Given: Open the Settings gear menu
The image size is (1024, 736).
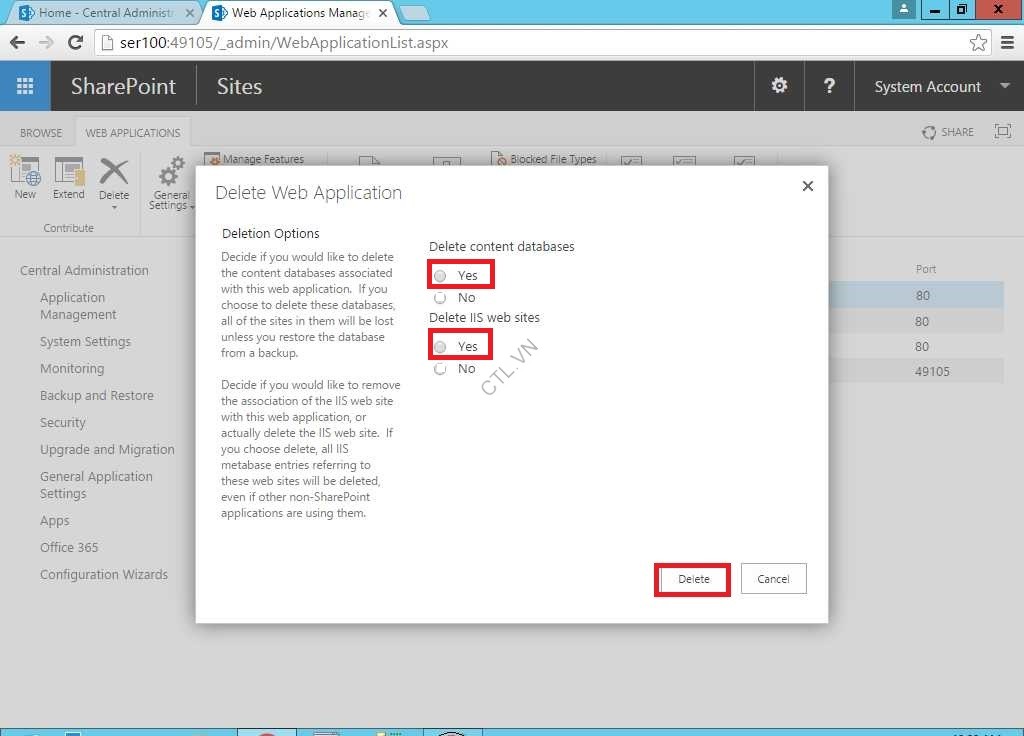Looking at the screenshot, I should coord(779,86).
